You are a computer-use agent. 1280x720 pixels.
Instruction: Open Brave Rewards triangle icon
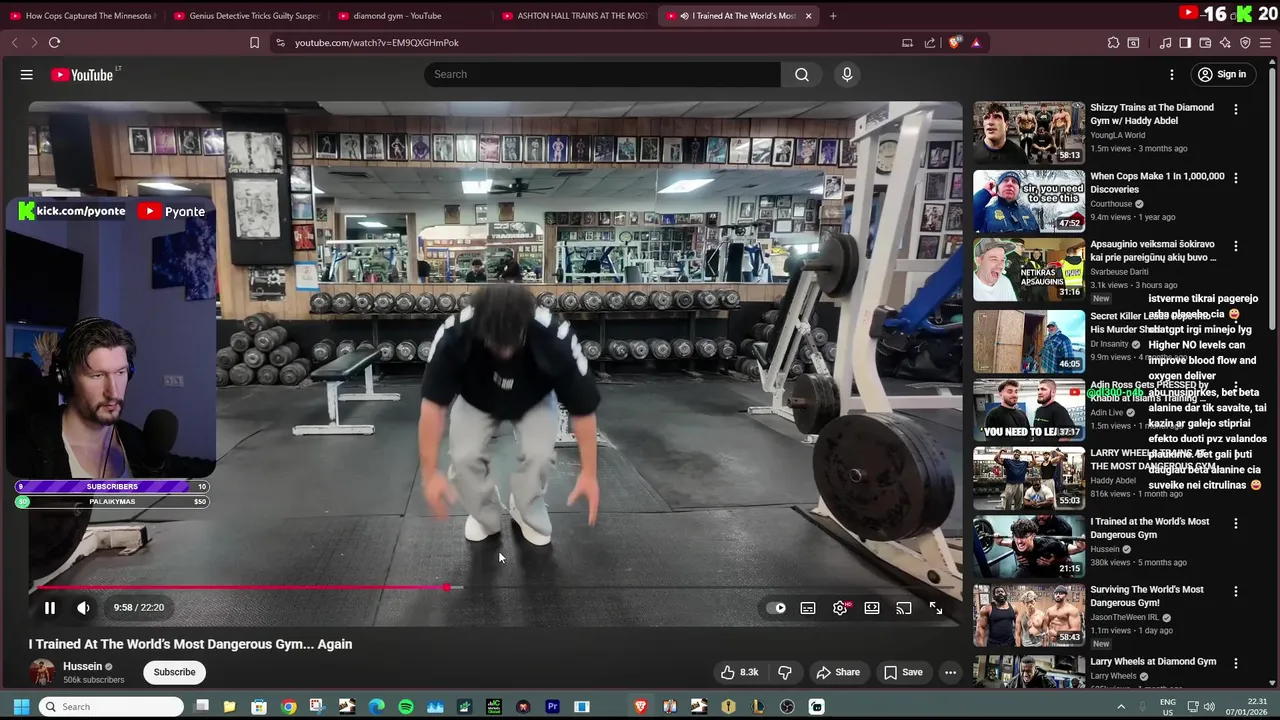coord(976,43)
